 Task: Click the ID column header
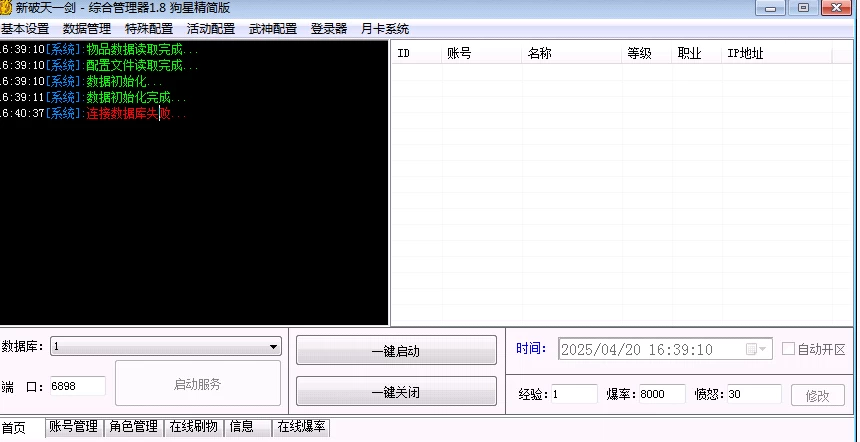pos(416,54)
